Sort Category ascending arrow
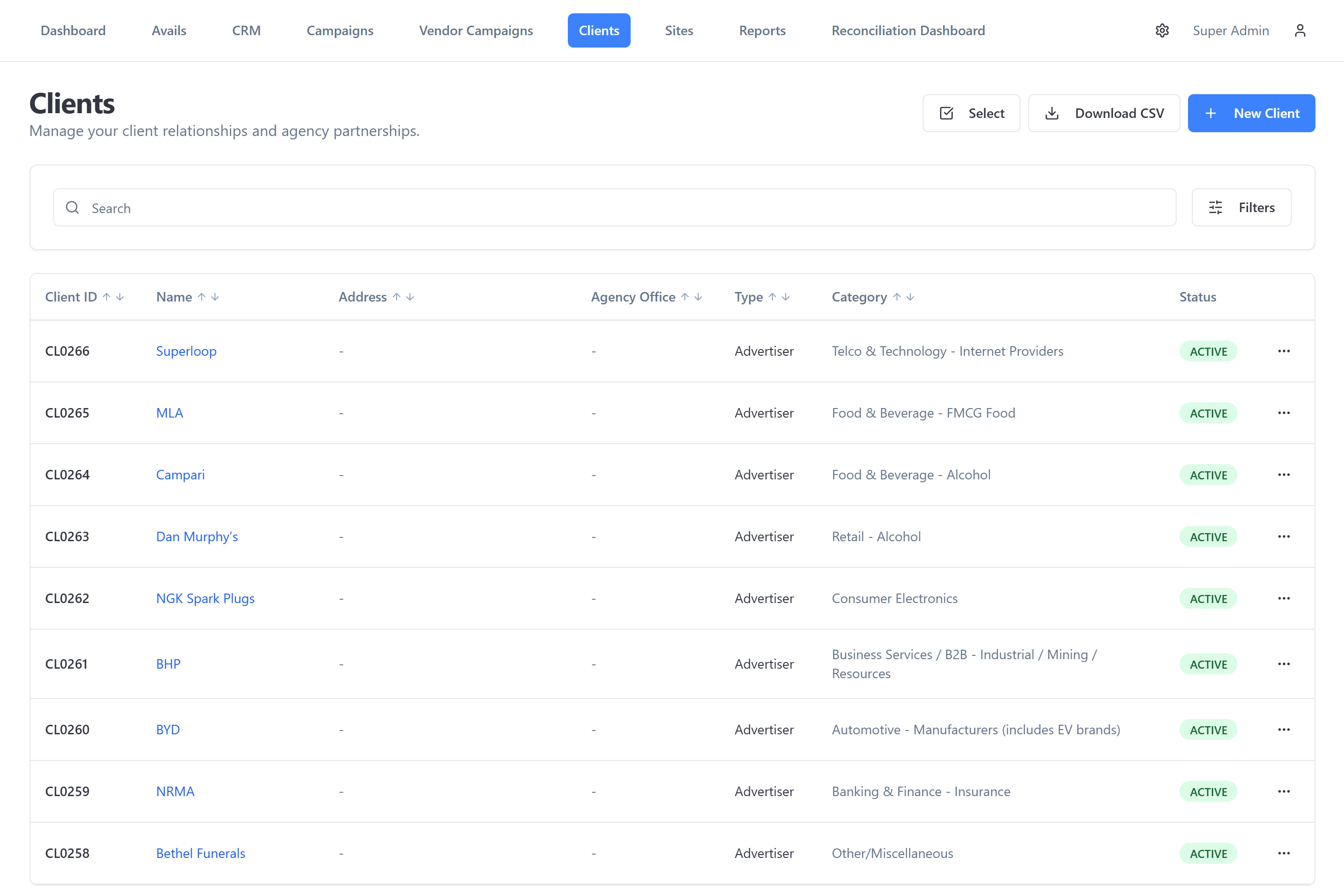 pos(896,297)
